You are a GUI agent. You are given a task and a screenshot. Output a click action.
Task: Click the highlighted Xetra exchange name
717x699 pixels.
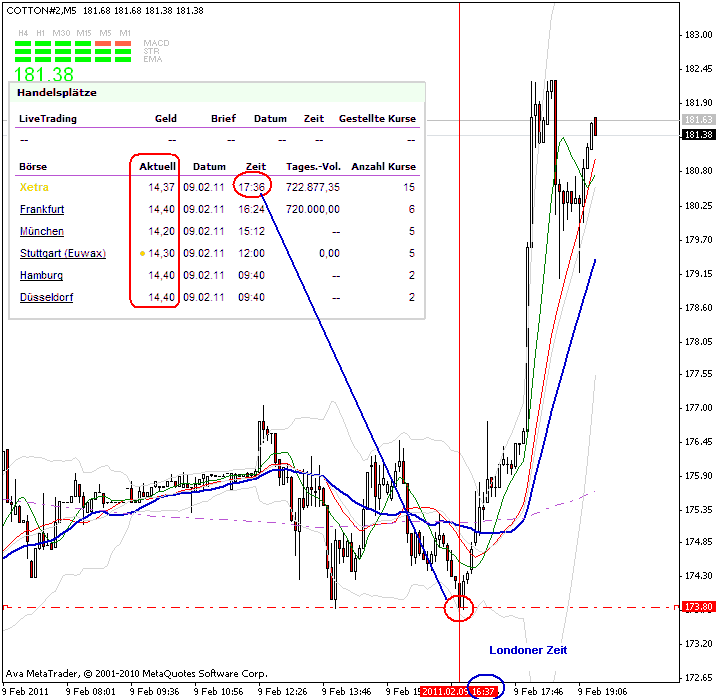[34, 188]
